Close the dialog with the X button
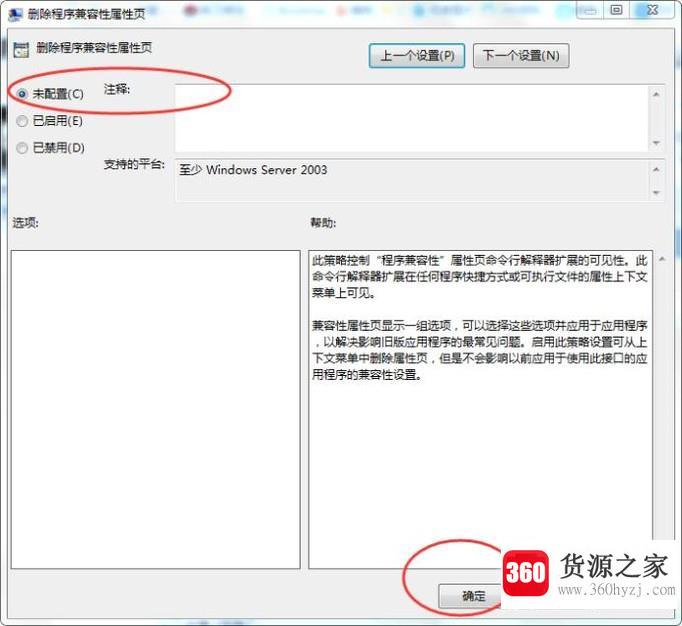Viewport: 682px width, 626px height. [652, 10]
